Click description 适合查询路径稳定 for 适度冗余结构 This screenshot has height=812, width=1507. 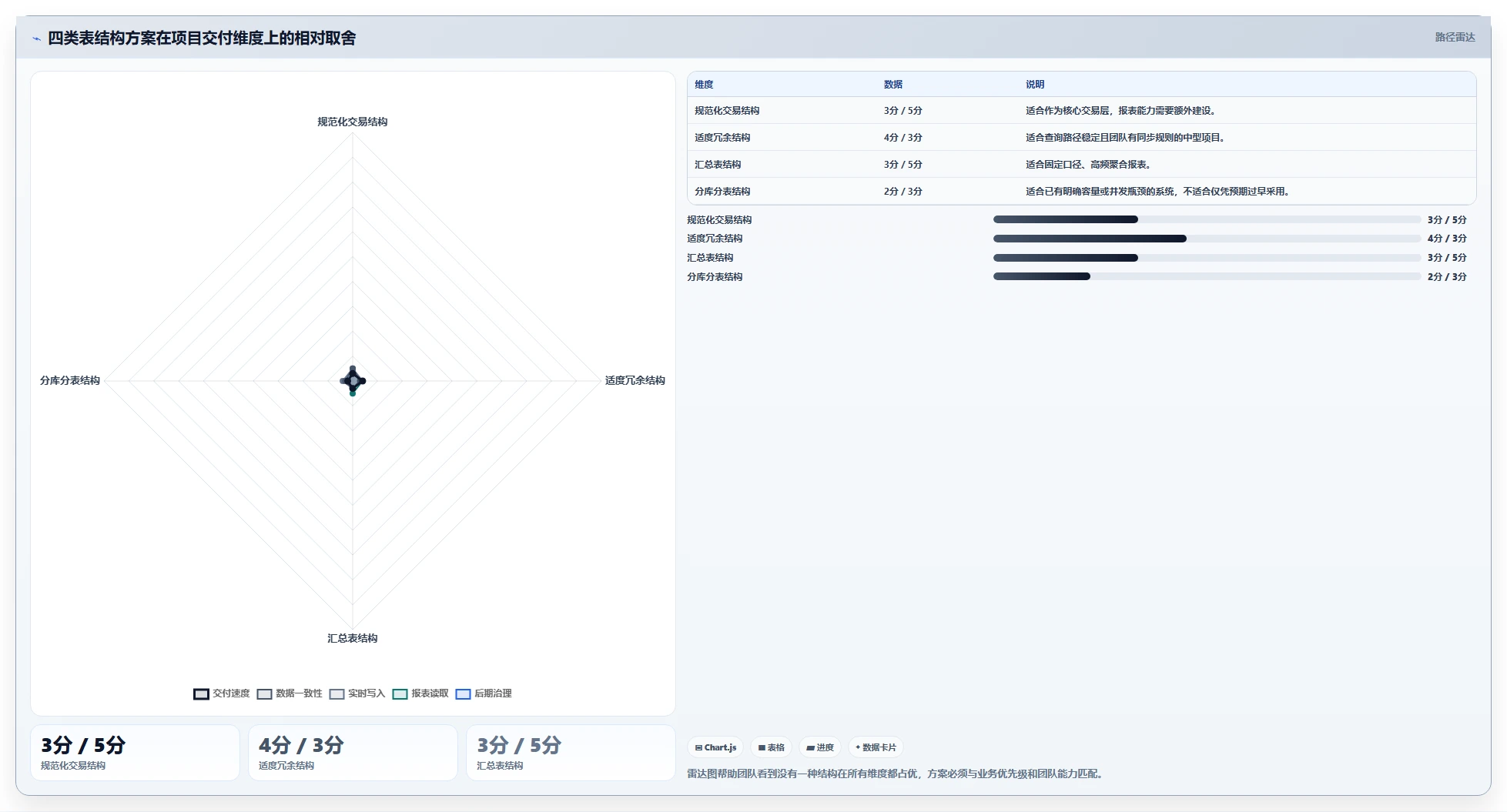(x=1127, y=138)
